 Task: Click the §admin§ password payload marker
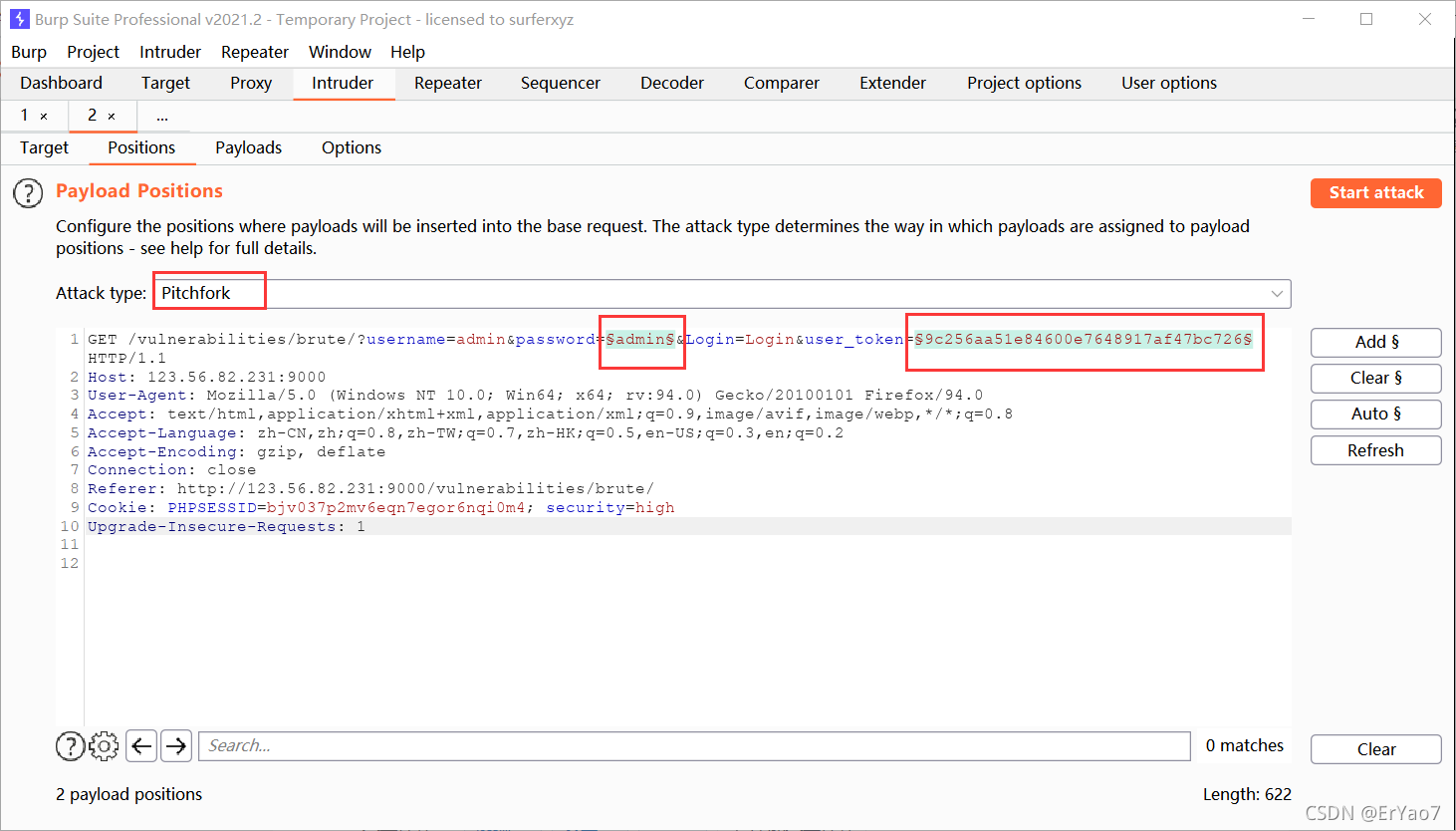640,340
